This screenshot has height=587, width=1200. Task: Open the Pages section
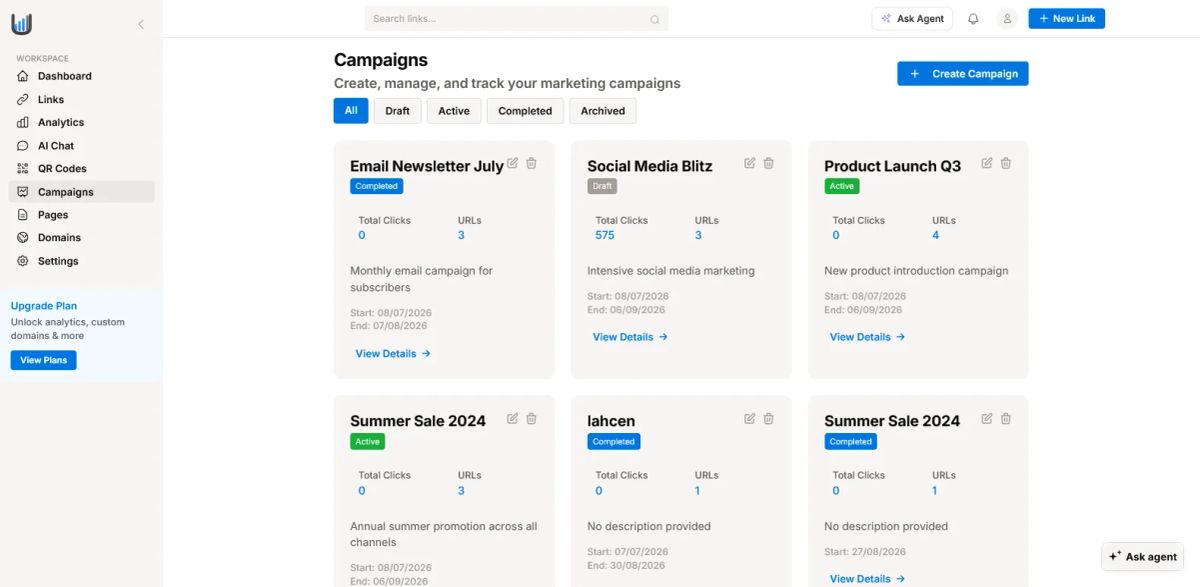[x=81, y=215]
